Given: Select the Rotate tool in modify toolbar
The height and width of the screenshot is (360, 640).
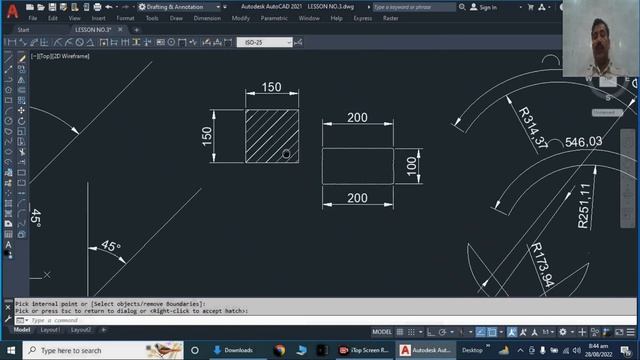Looking at the screenshot, I should pyautogui.click(x=22, y=121).
